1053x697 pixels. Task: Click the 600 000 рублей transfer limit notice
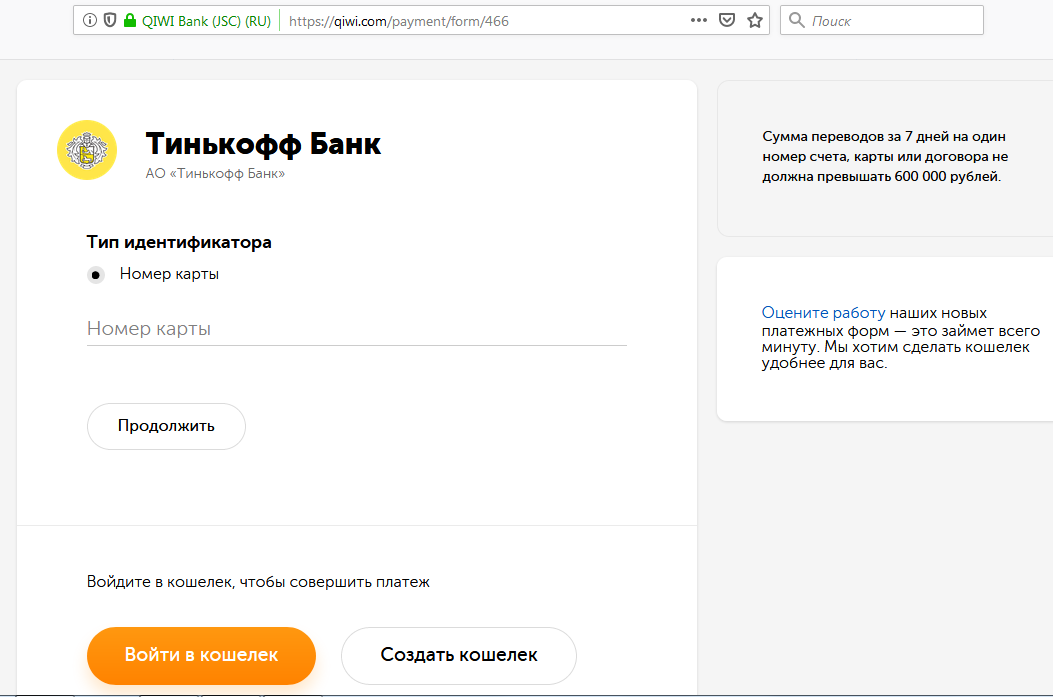pos(885,156)
